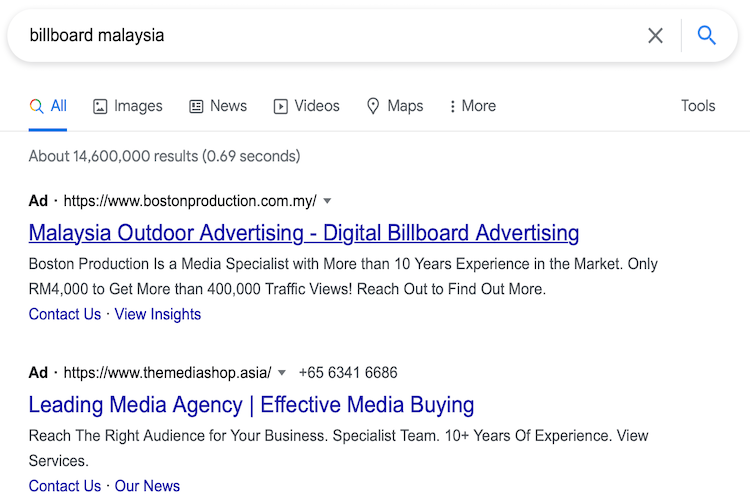Open the dropdown arrow beside the bostonproduction.com.my URL

click(x=327, y=201)
